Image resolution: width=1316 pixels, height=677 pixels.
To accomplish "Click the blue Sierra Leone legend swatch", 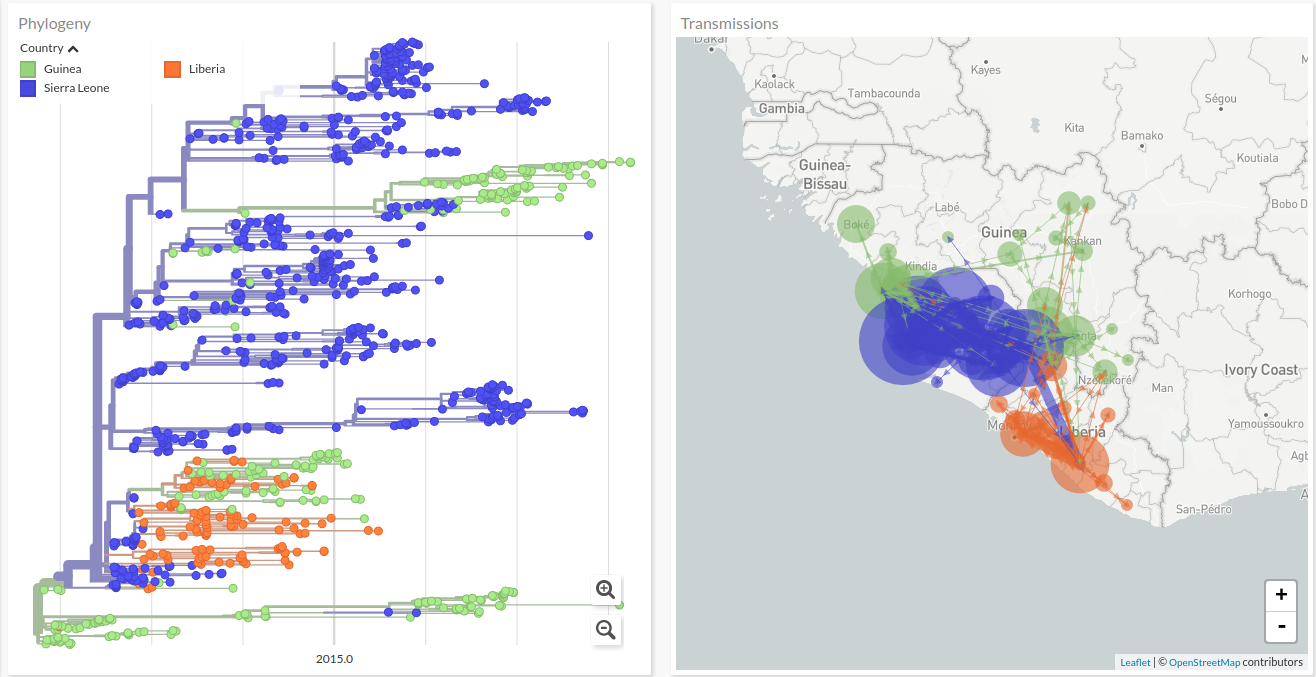I will 29,88.
